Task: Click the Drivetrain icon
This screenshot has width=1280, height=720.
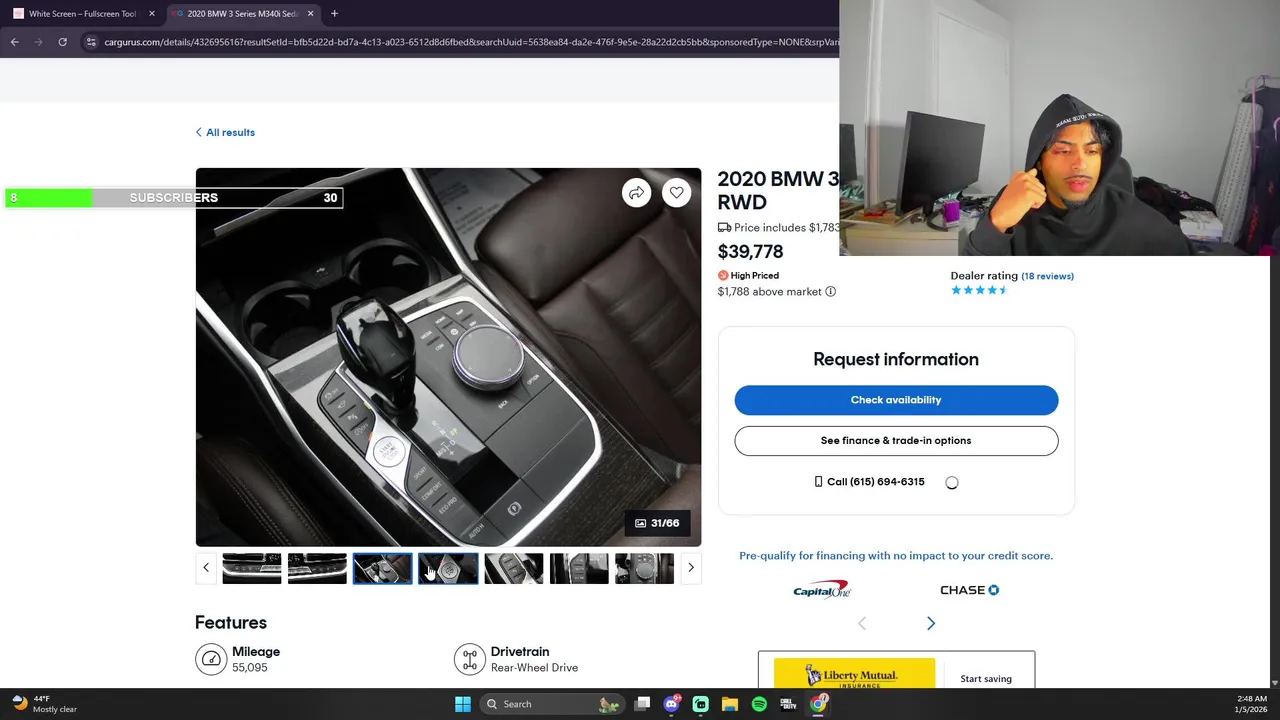Action: (x=469, y=659)
